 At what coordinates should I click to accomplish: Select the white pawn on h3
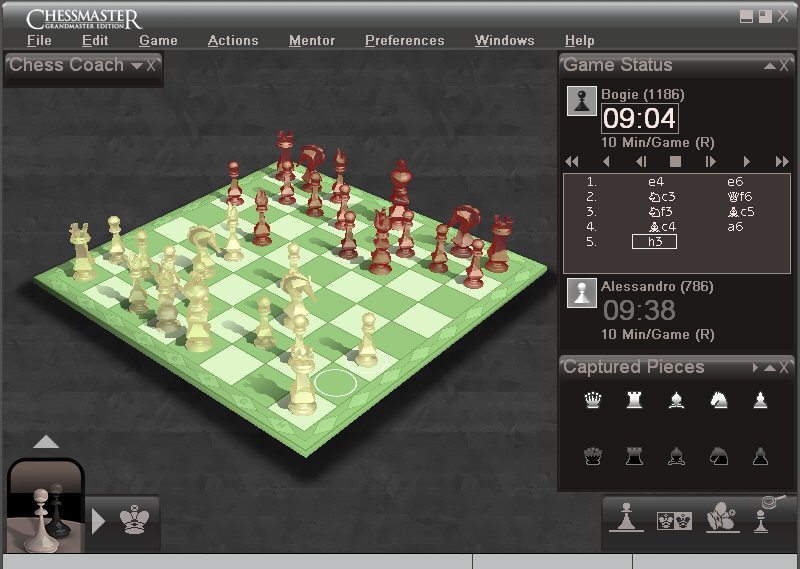pos(367,341)
